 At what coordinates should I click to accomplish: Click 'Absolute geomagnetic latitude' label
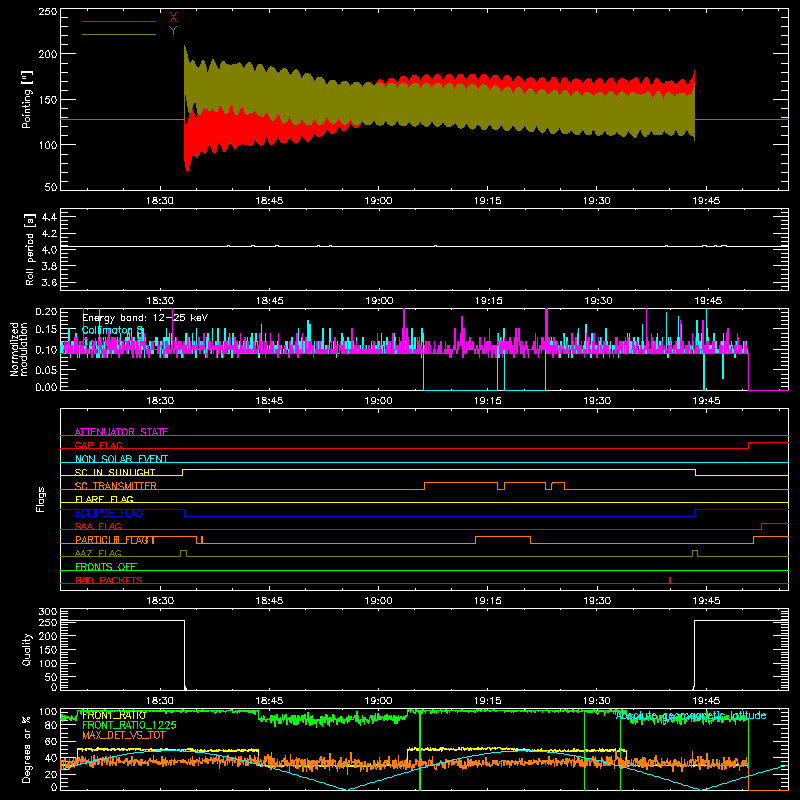pos(691,715)
